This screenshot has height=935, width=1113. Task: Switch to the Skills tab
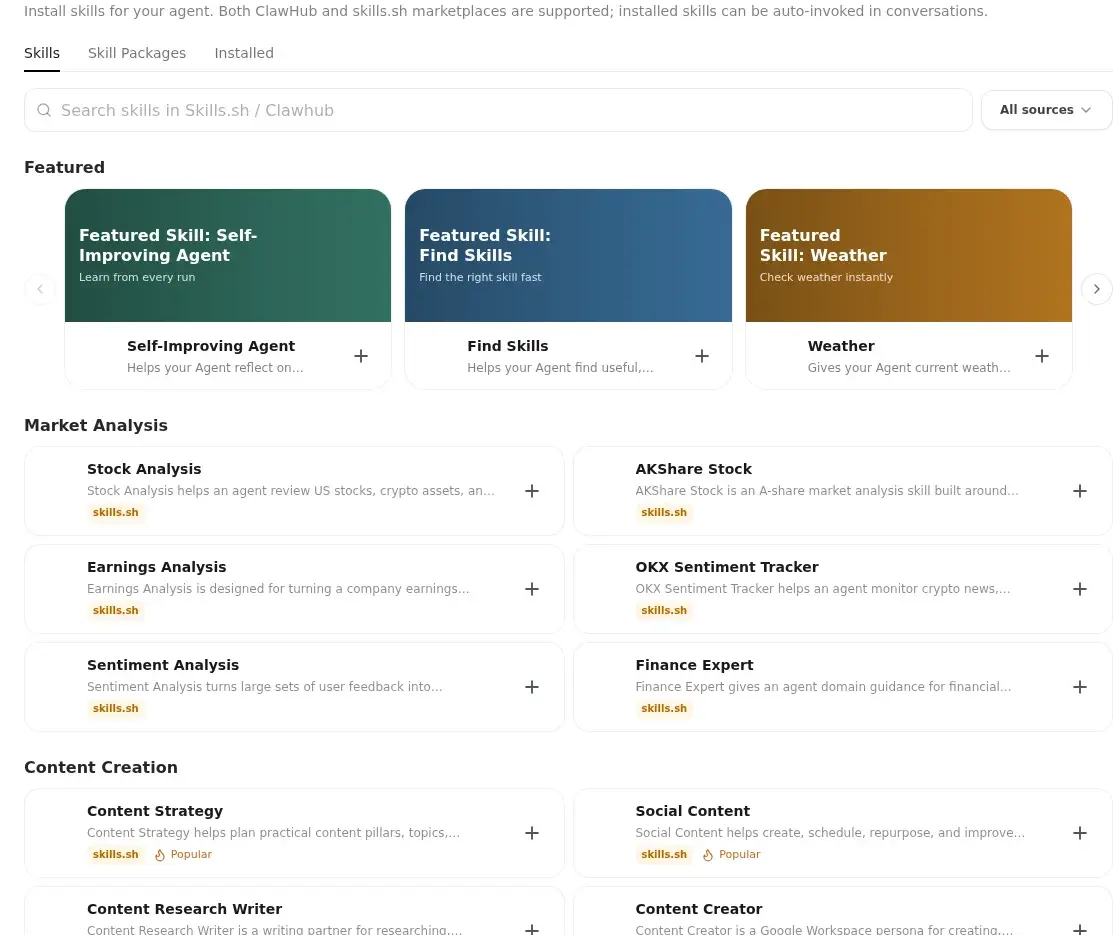tap(42, 53)
